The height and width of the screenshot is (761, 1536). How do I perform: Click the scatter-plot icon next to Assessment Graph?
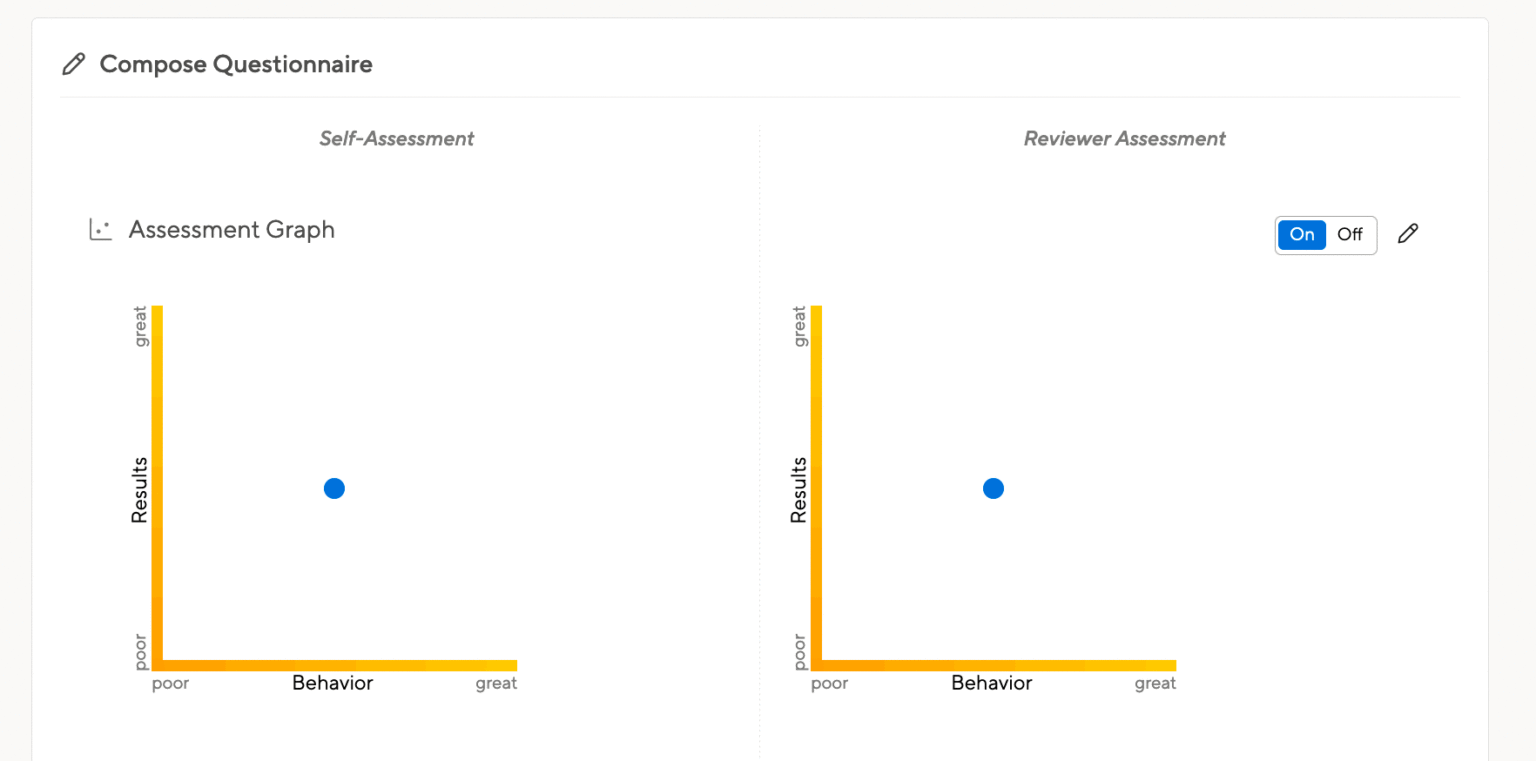[99, 229]
